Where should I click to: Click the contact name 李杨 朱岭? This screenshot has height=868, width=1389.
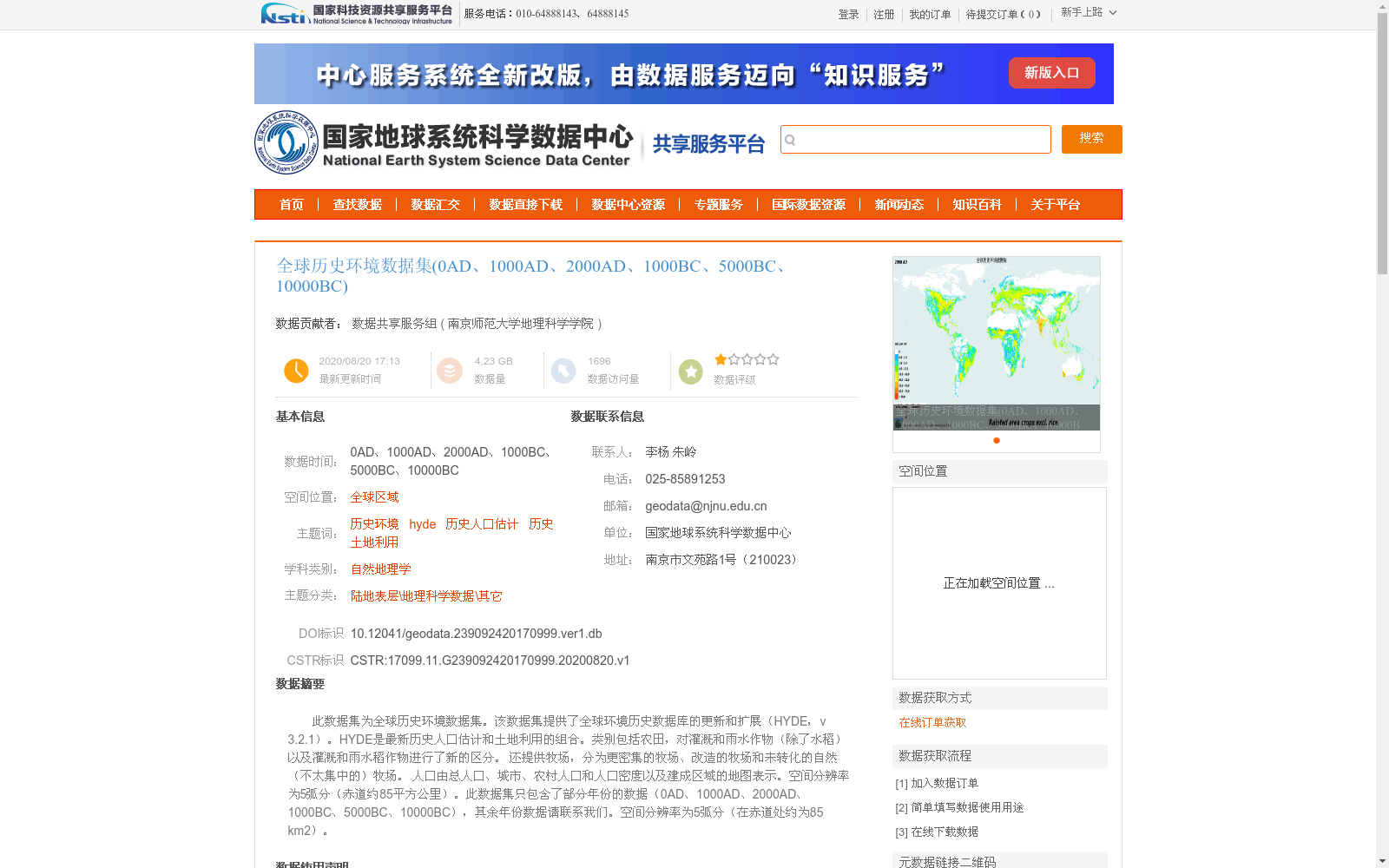(x=670, y=452)
